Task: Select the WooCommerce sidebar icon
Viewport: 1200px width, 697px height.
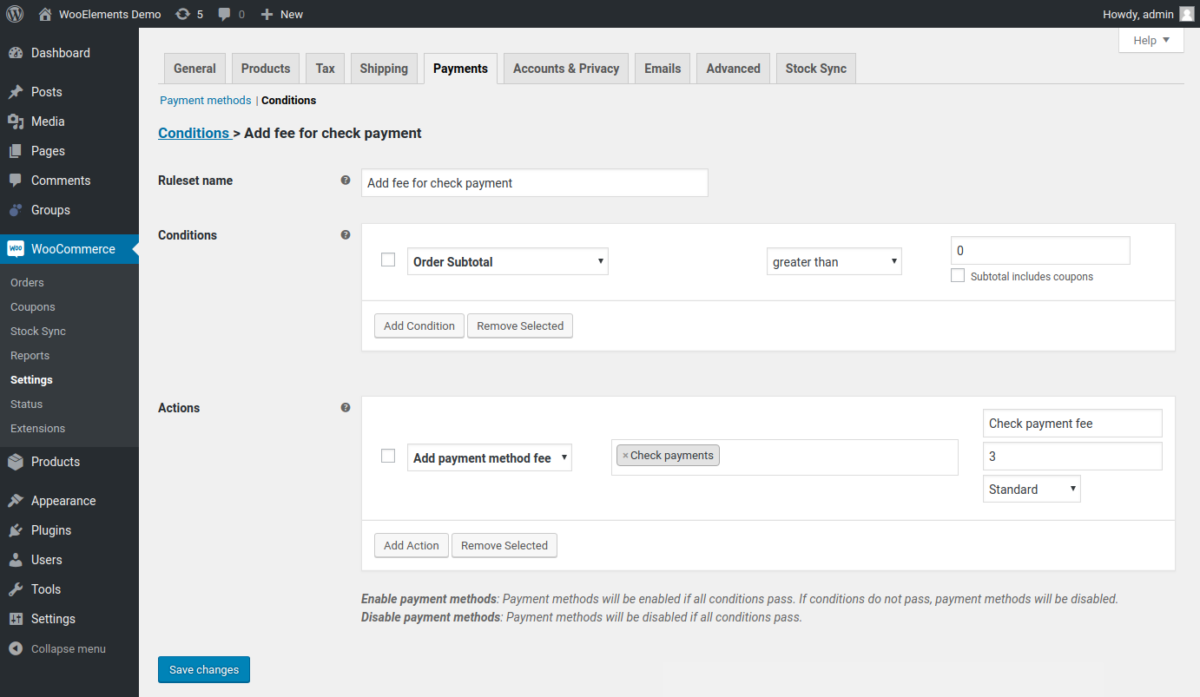Action: (x=18, y=248)
